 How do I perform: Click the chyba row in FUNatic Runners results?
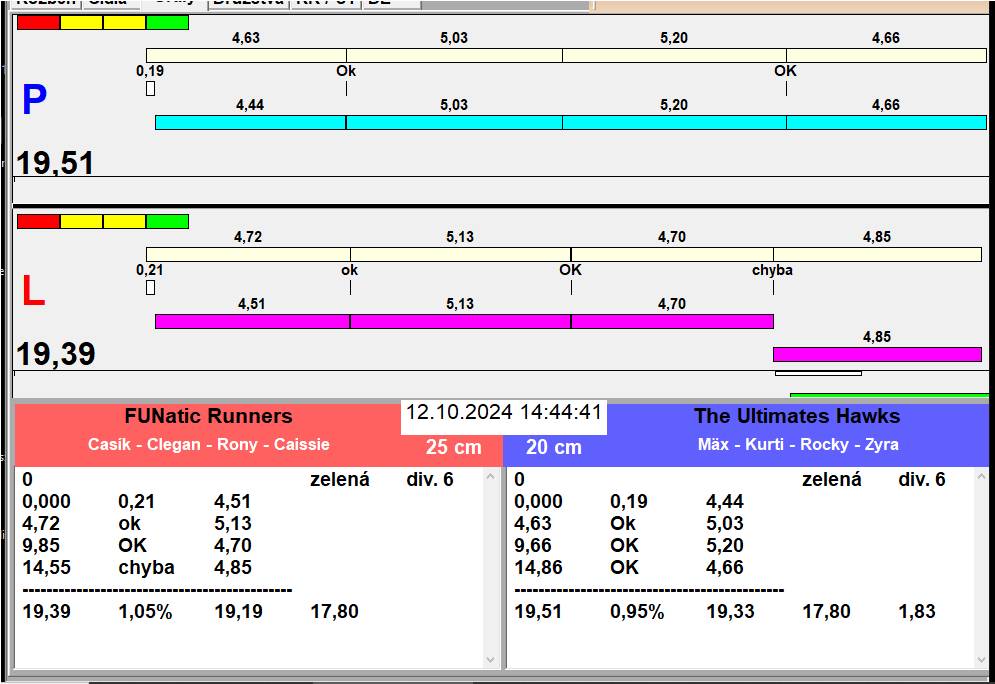(146, 567)
